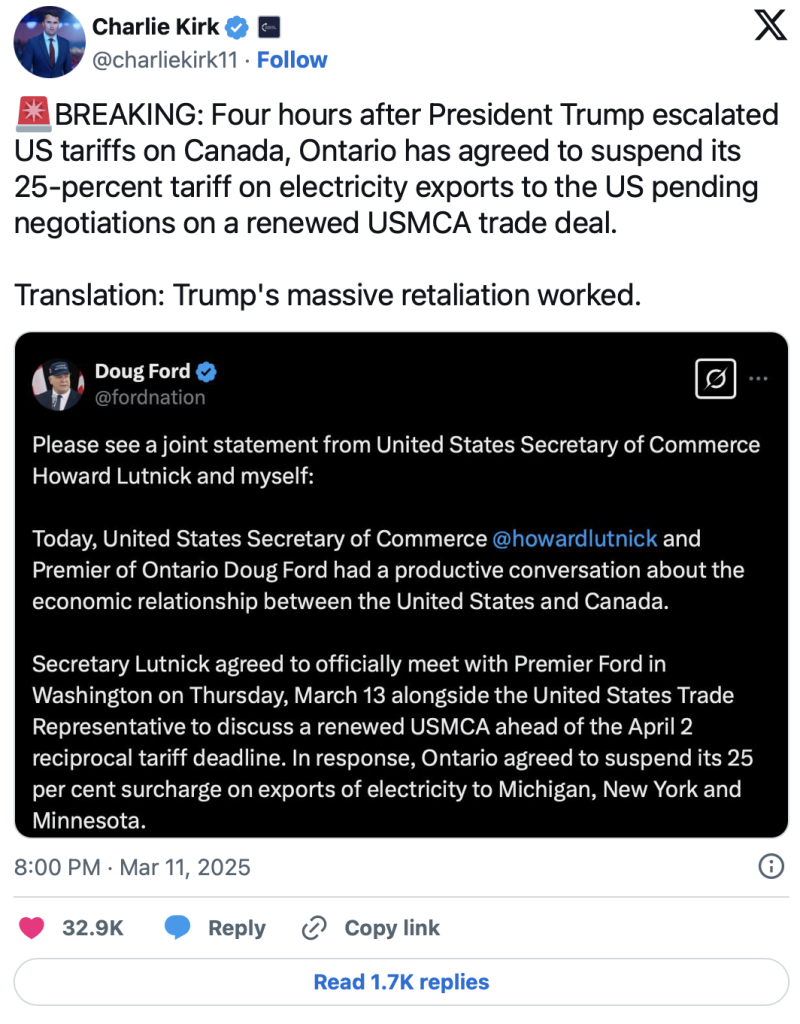Click the blue verified badge next to Charlie Kirk
Viewport: 800px width, 1024px height.
(236, 28)
